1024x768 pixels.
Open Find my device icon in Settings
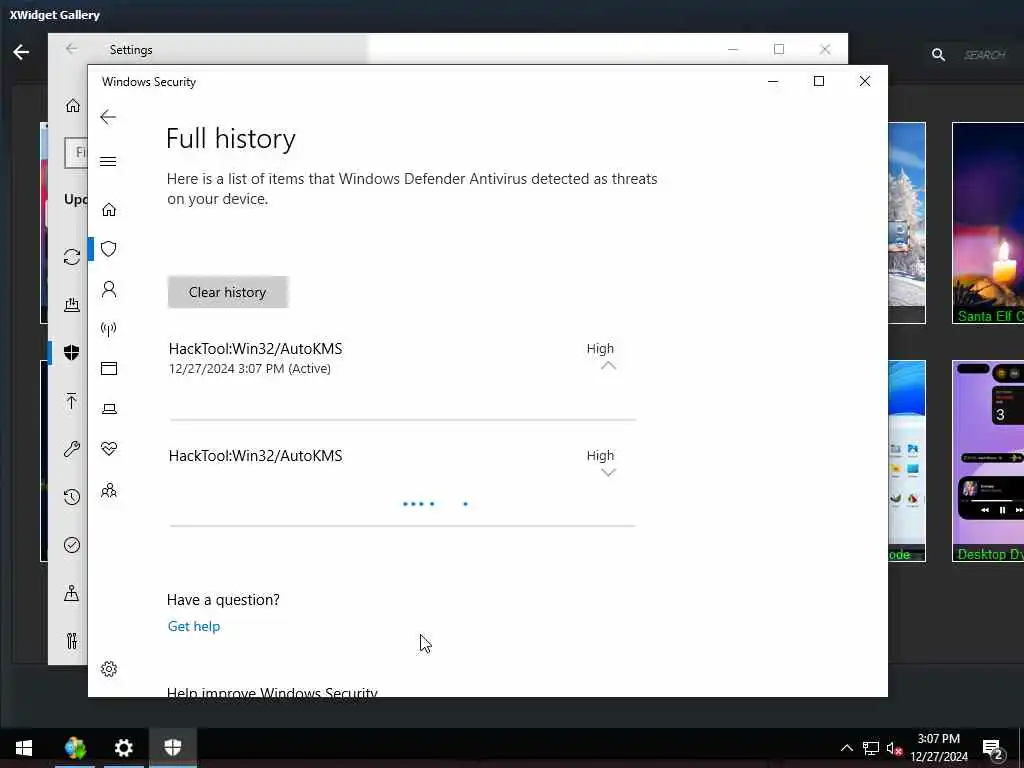(72, 593)
